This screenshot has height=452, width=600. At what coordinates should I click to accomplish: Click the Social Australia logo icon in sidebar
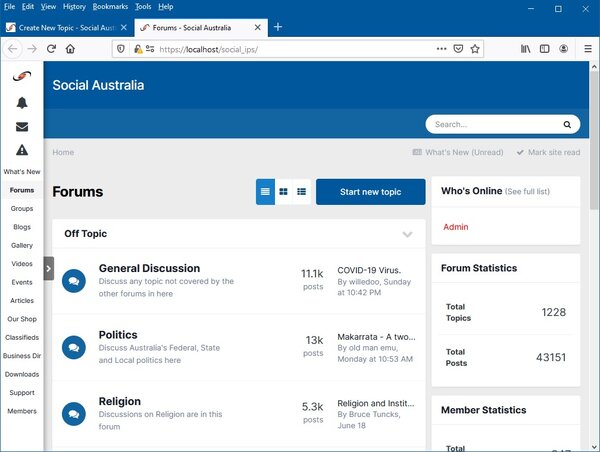[21, 77]
